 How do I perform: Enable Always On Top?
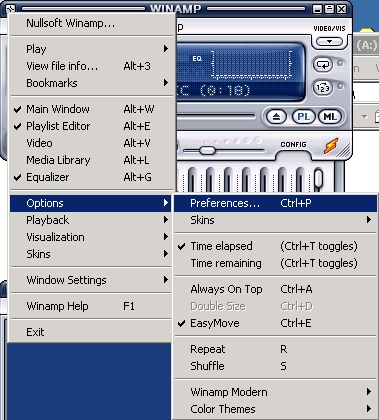(275, 289)
